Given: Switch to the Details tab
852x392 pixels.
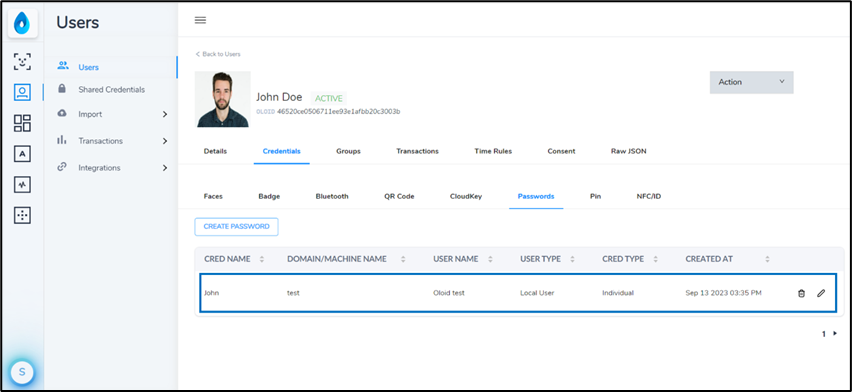Looking at the screenshot, I should tap(215, 151).
